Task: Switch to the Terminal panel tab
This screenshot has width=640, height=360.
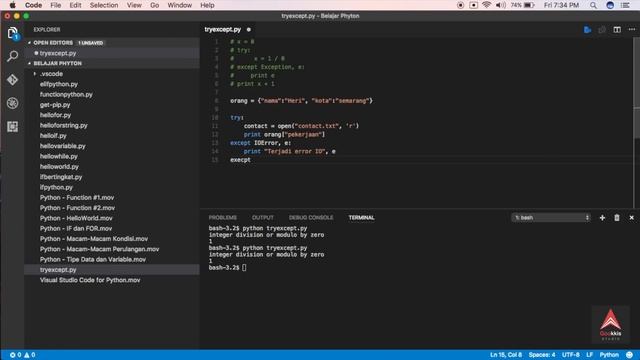Action: (362, 218)
